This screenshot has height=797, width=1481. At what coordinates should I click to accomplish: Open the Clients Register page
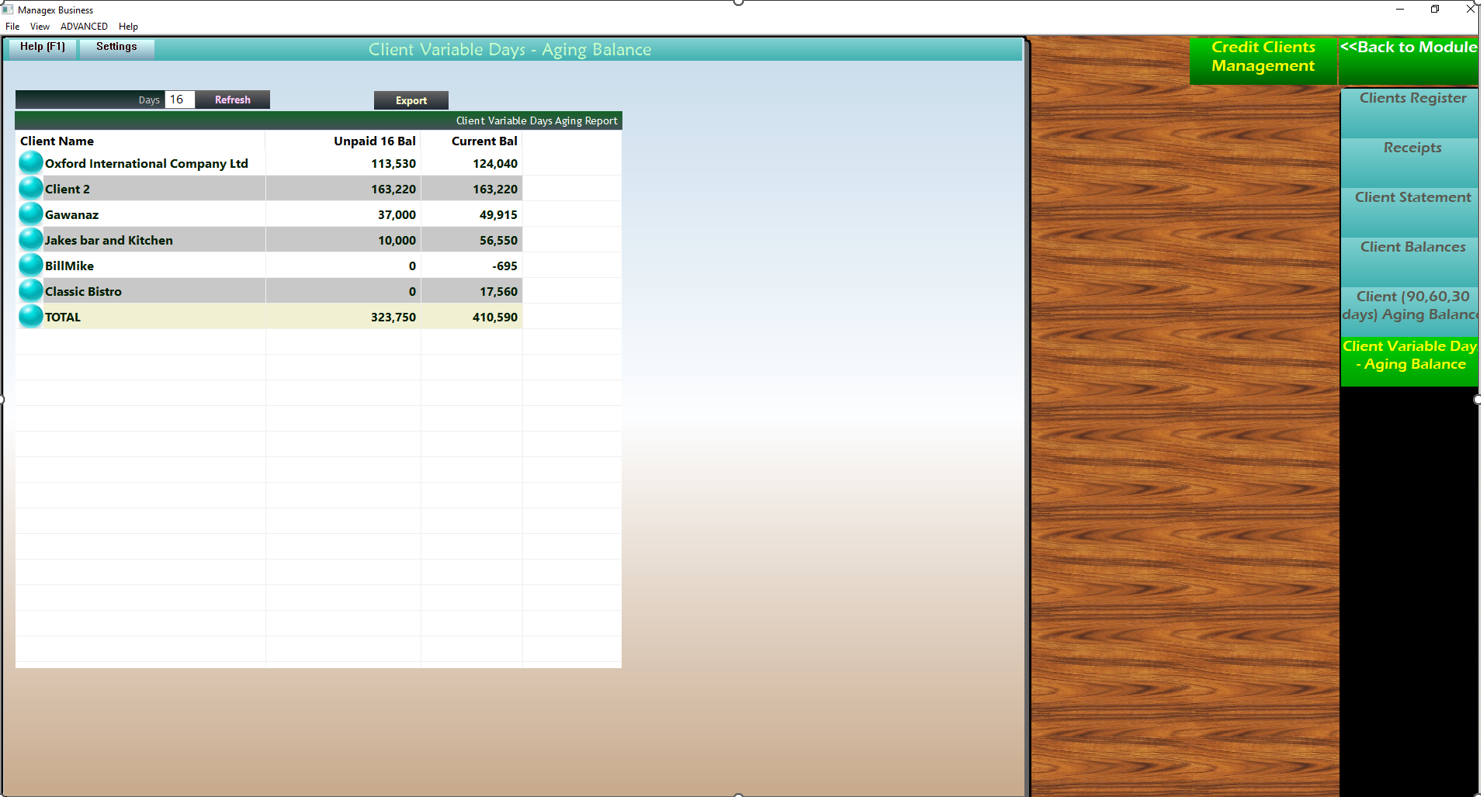(1411, 98)
